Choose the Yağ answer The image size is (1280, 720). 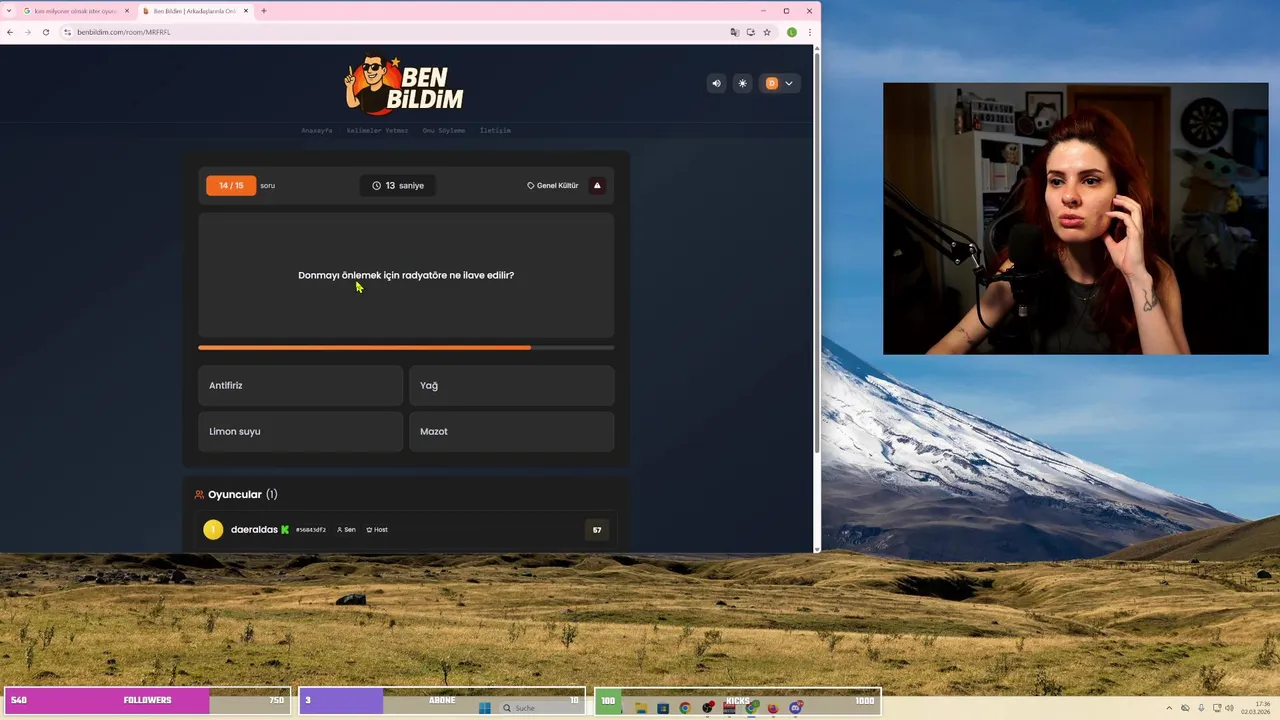[511, 385]
